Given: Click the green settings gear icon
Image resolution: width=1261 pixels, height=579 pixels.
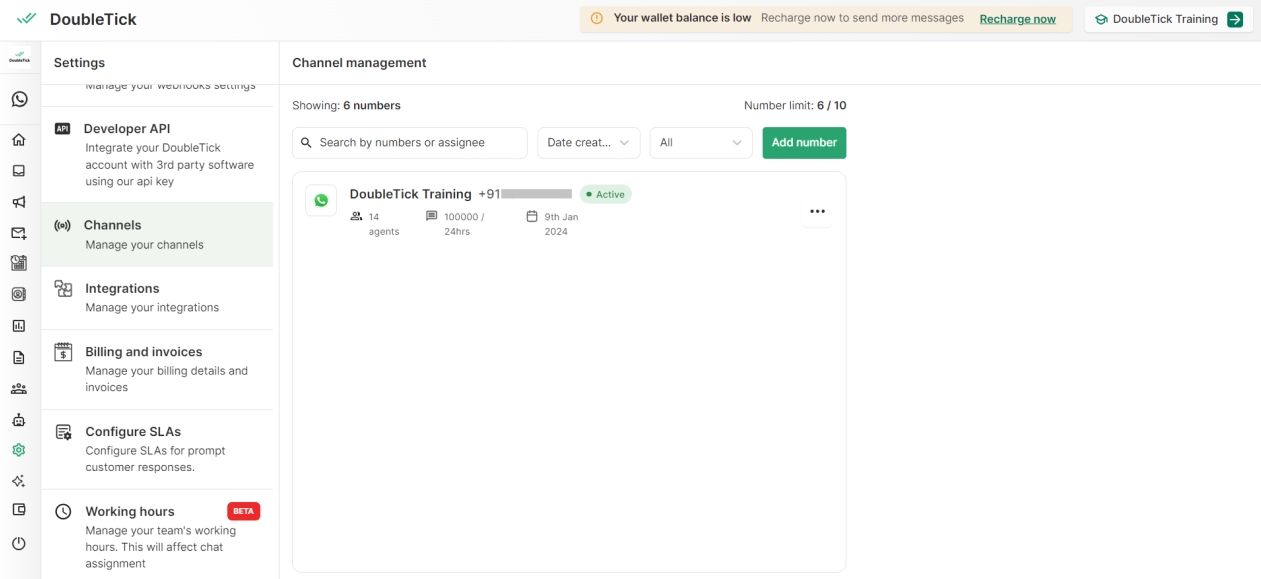Looking at the screenshot, I should [x=19, y=451].
